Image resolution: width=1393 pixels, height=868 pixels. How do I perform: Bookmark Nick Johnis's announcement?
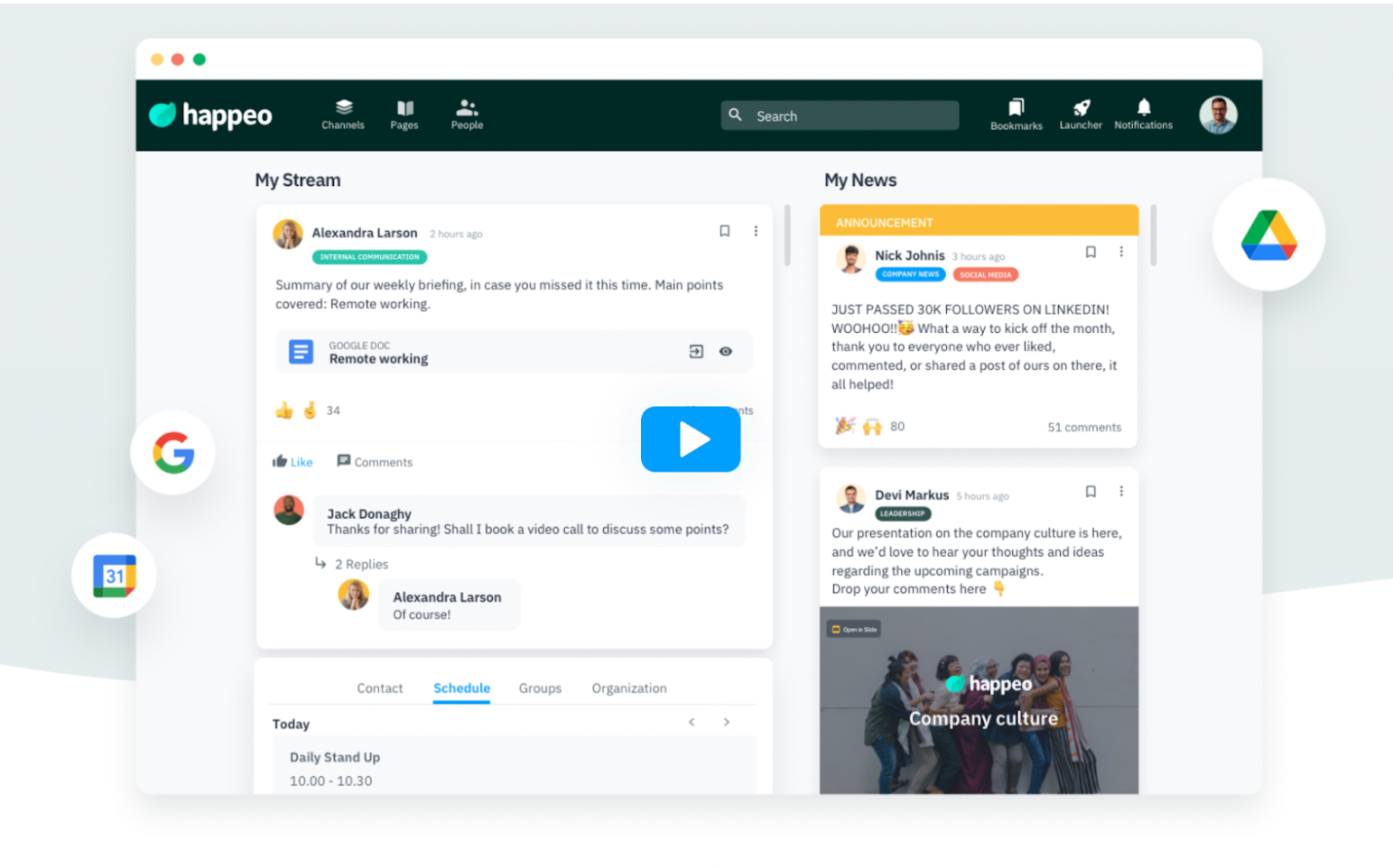1091,253
